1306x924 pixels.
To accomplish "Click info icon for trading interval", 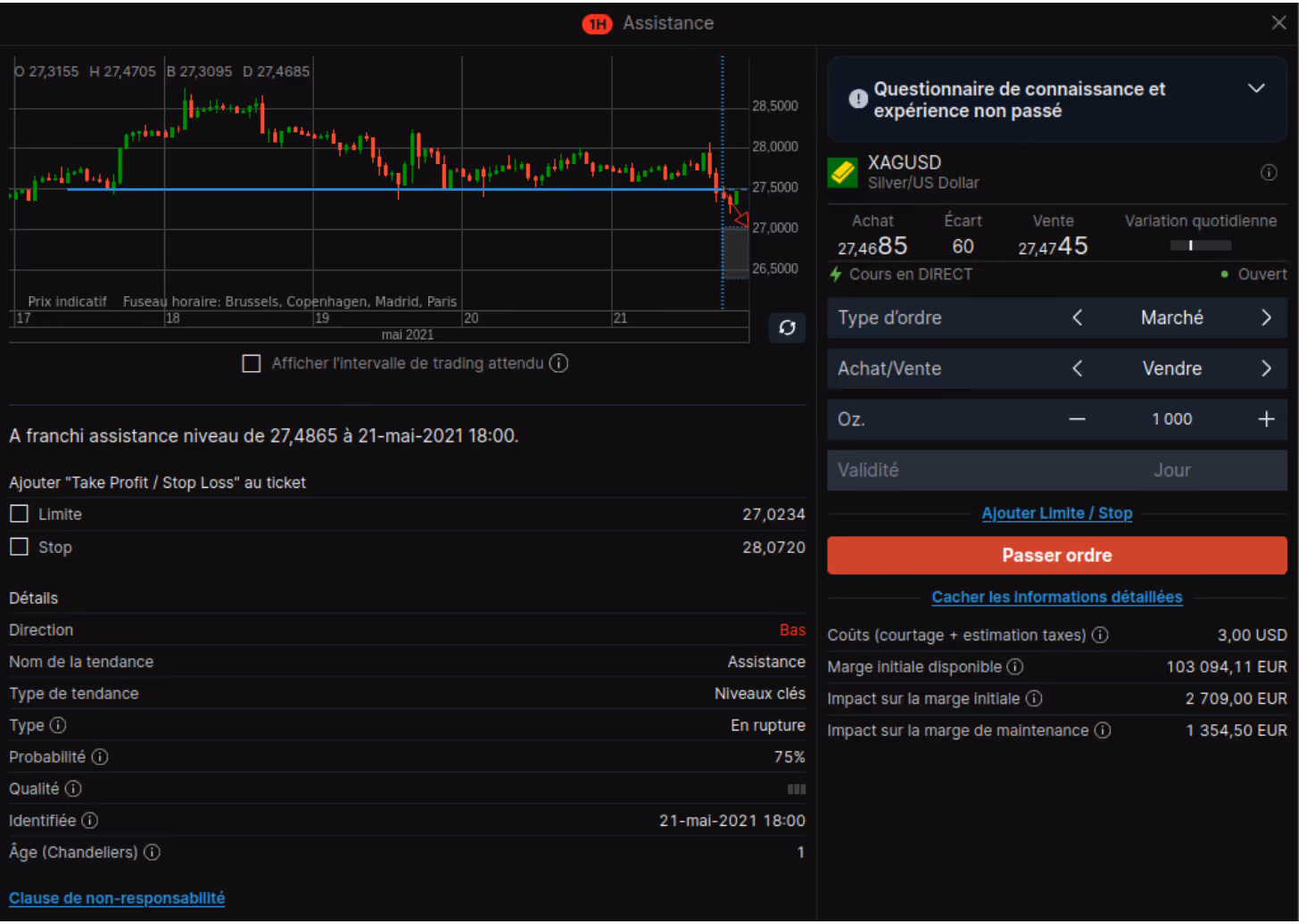I will (558, 363).
